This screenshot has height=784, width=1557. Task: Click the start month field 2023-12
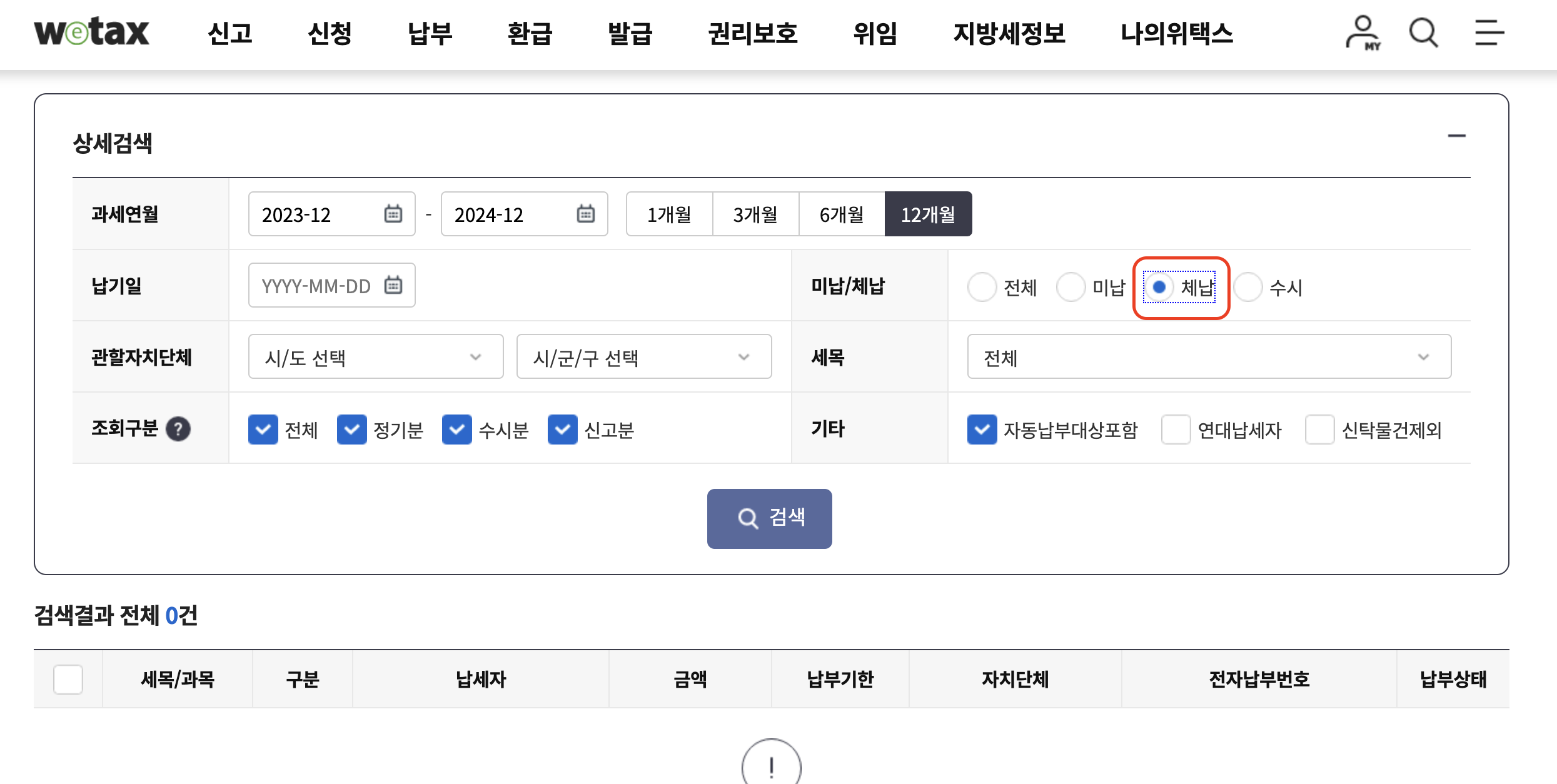(332, 214)
